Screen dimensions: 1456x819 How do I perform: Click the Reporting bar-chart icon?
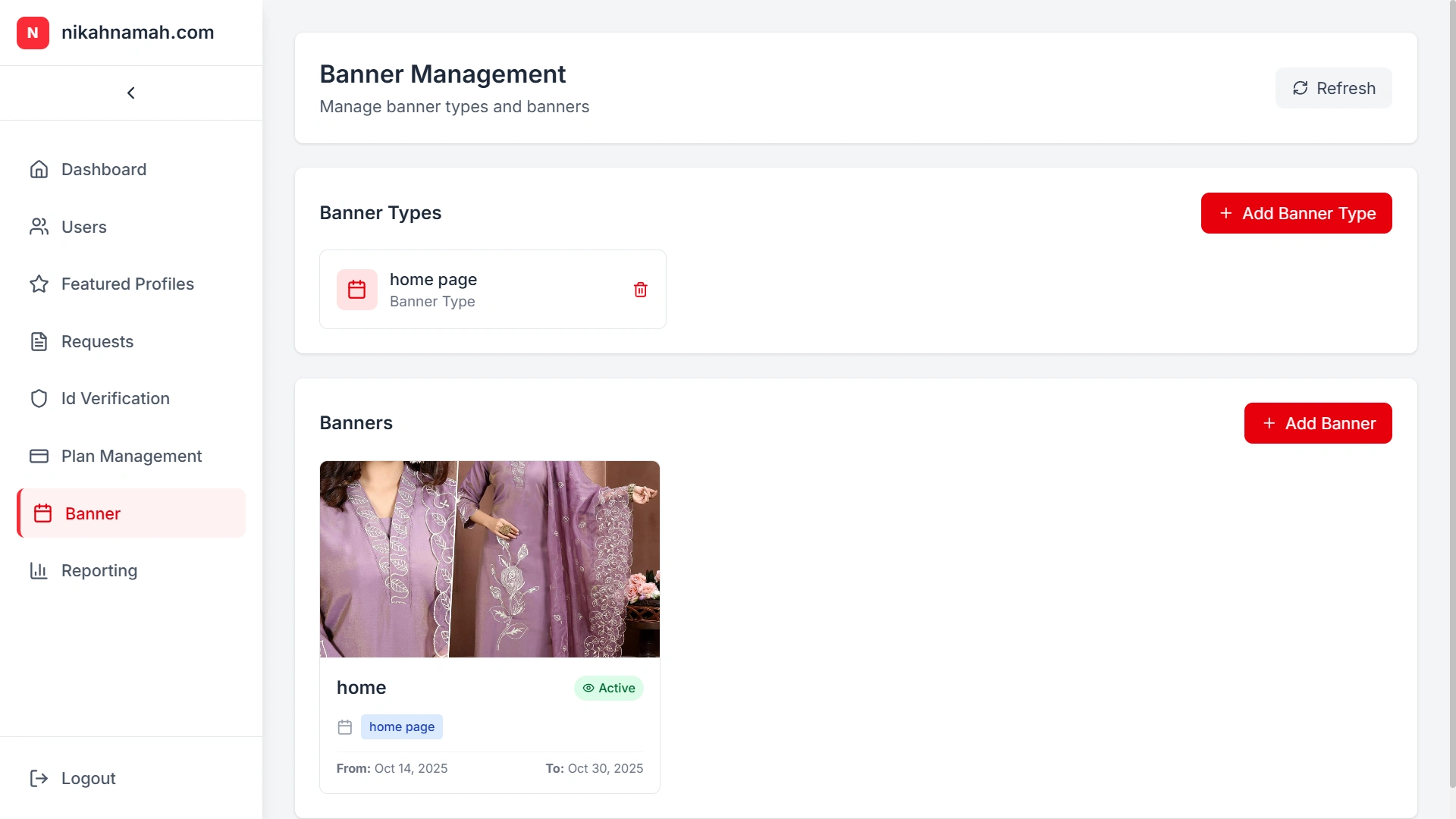[x=39, y=570]
